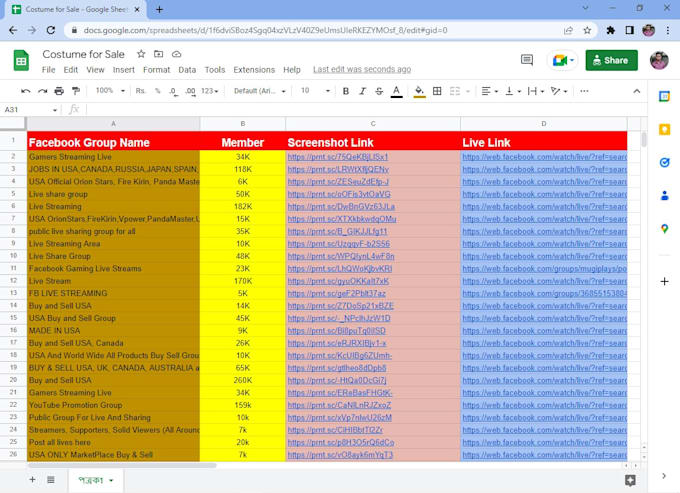
Task: Get add-ons with plus icon
Action: click(664, 281)
